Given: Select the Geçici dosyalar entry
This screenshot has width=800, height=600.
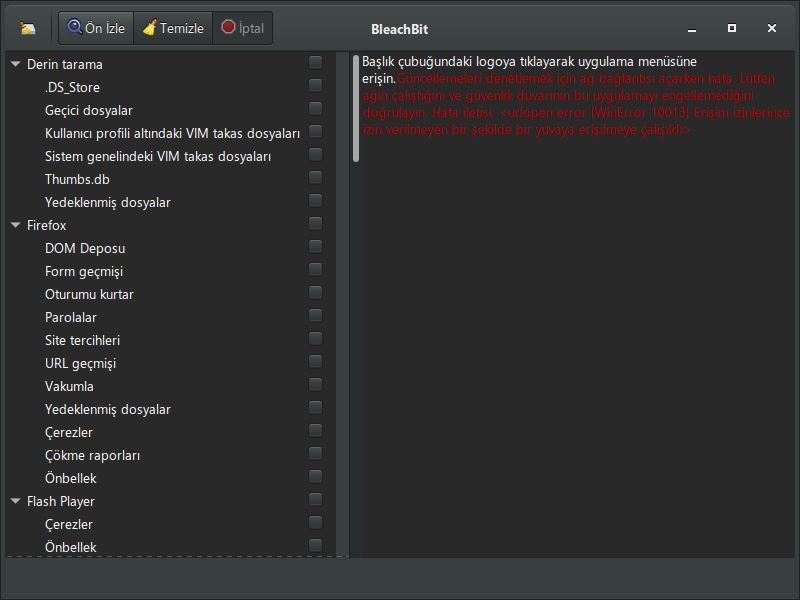Looking at the screenshot, I should pos(89,110).
